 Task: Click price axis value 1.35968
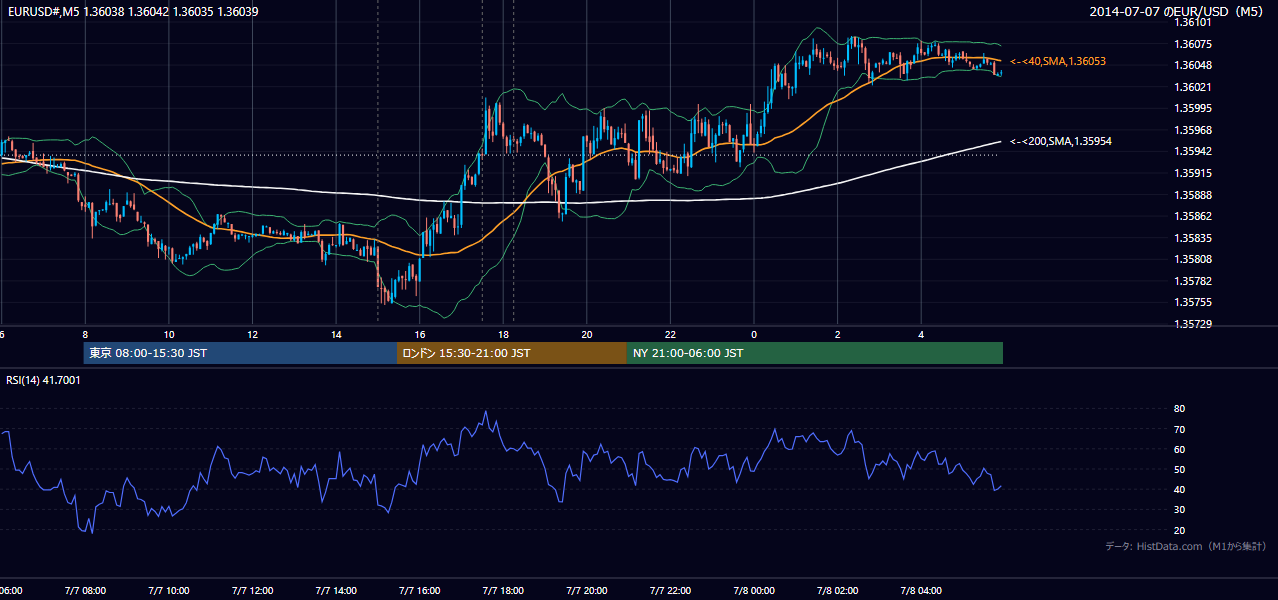1193,130
